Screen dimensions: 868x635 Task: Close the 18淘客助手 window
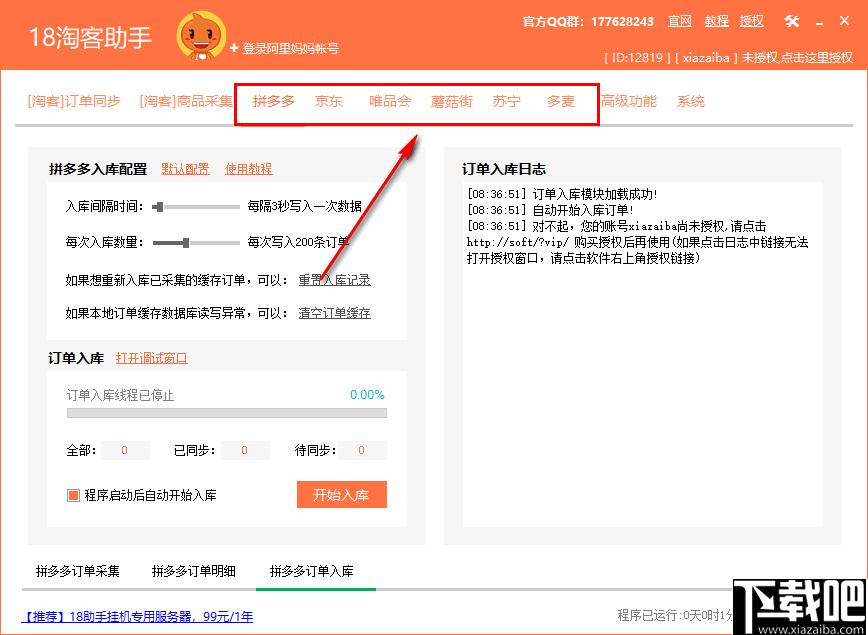click(x=844, y=21)
